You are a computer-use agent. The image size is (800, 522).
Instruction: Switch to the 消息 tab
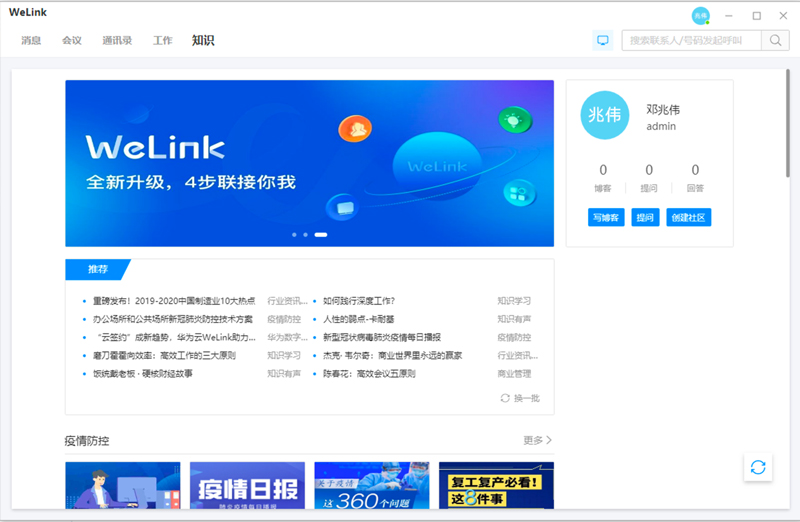coord(31,40)
